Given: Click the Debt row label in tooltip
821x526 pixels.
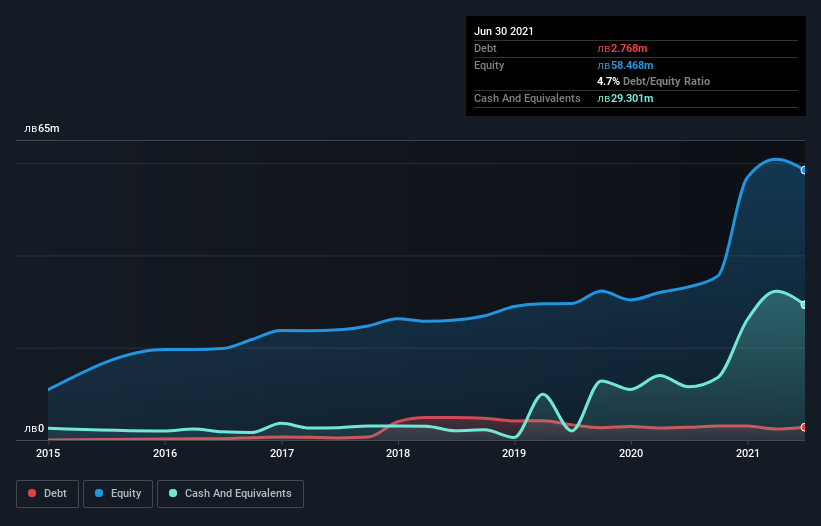Looking at the screenshot, I should [485, 49].
